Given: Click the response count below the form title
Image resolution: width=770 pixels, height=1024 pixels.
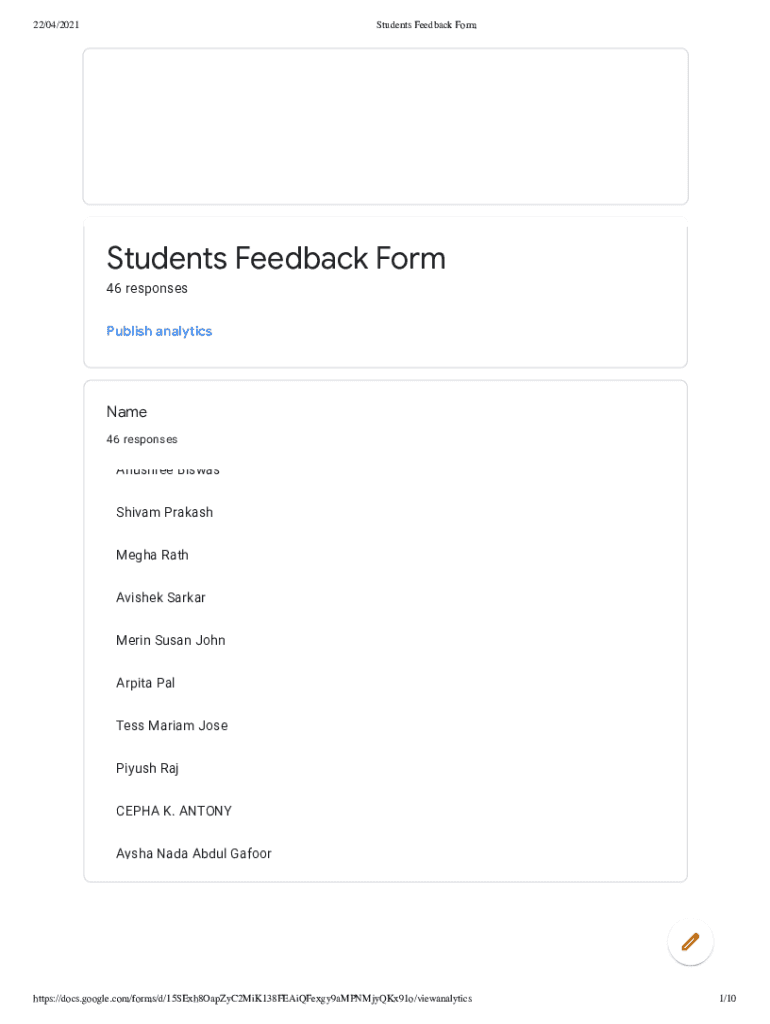Looking at the screenshot, I should click(147, 289).
